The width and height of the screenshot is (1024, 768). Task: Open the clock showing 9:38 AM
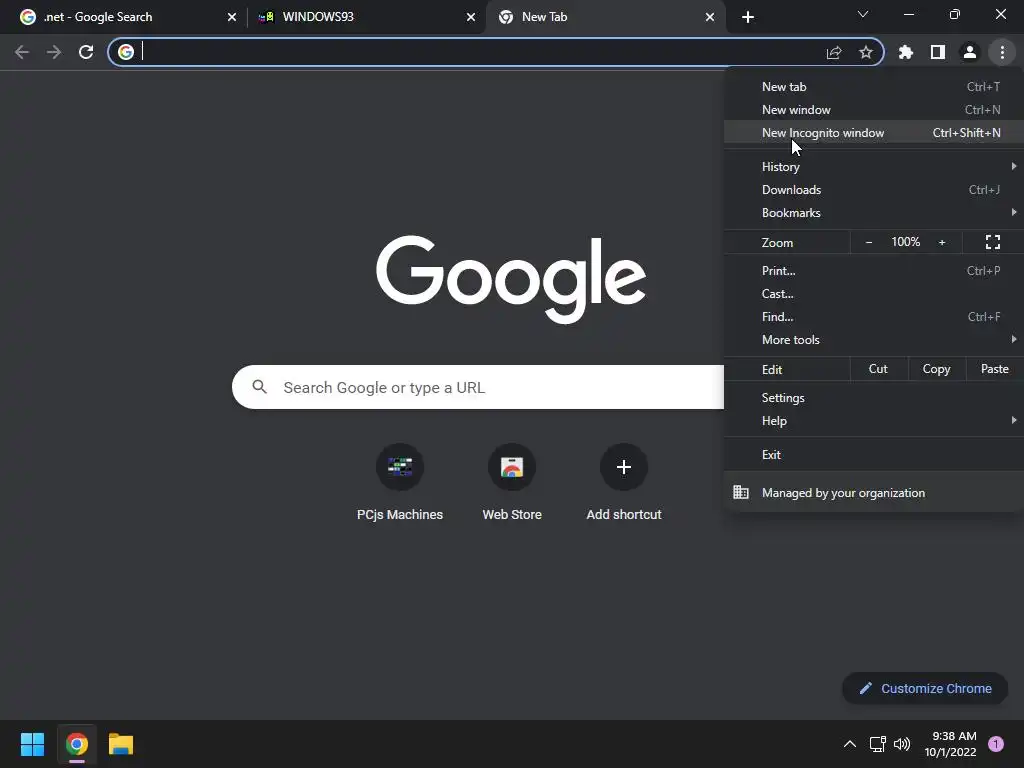(951, 744)
